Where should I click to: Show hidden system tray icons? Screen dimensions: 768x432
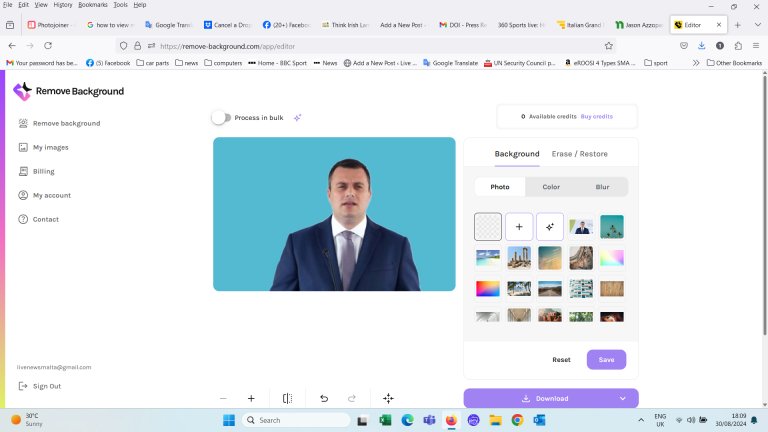point(641,420)
